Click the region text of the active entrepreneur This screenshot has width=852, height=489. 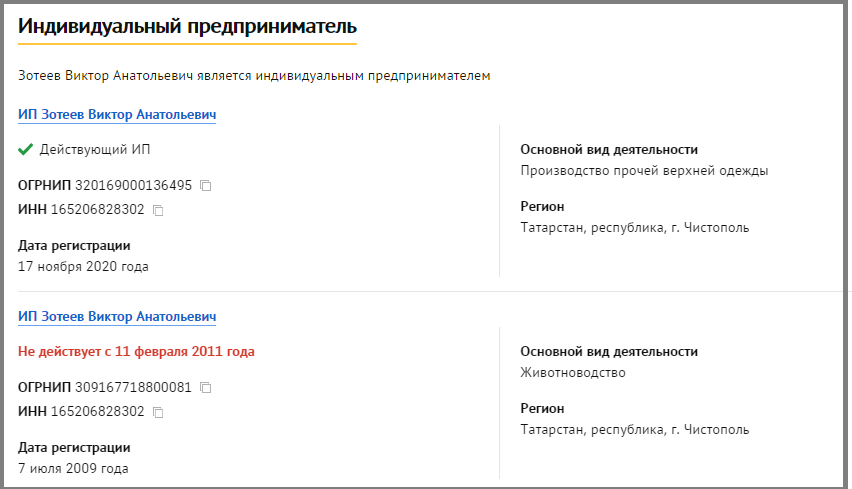click(634, 228)
